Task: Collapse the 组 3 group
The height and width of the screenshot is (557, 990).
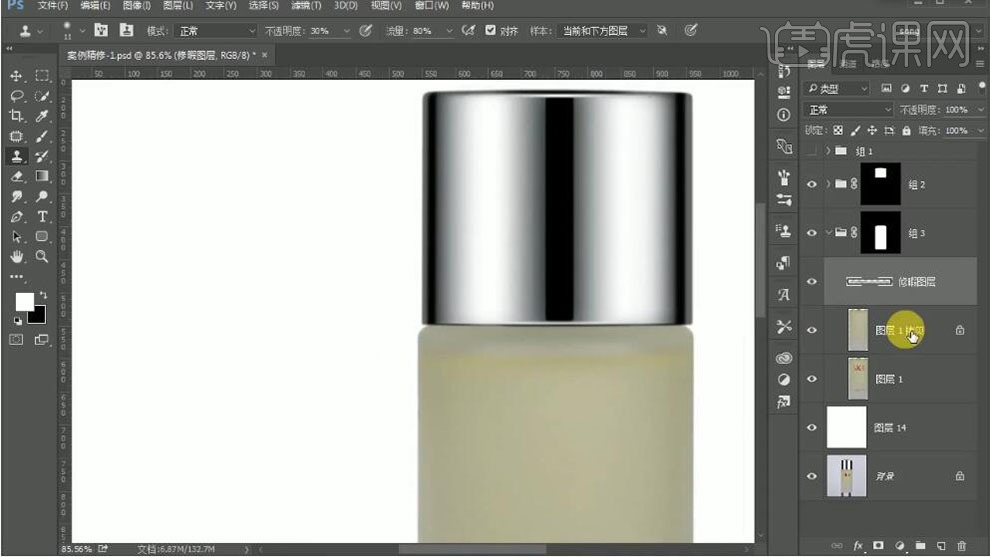Action: [828, 233]
